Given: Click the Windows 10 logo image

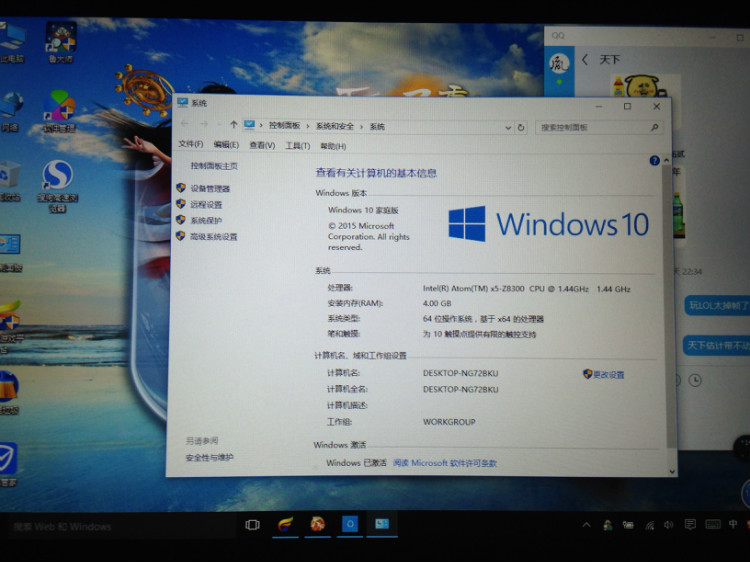Looking at the screenshot, I should click(x=548, y=223).
